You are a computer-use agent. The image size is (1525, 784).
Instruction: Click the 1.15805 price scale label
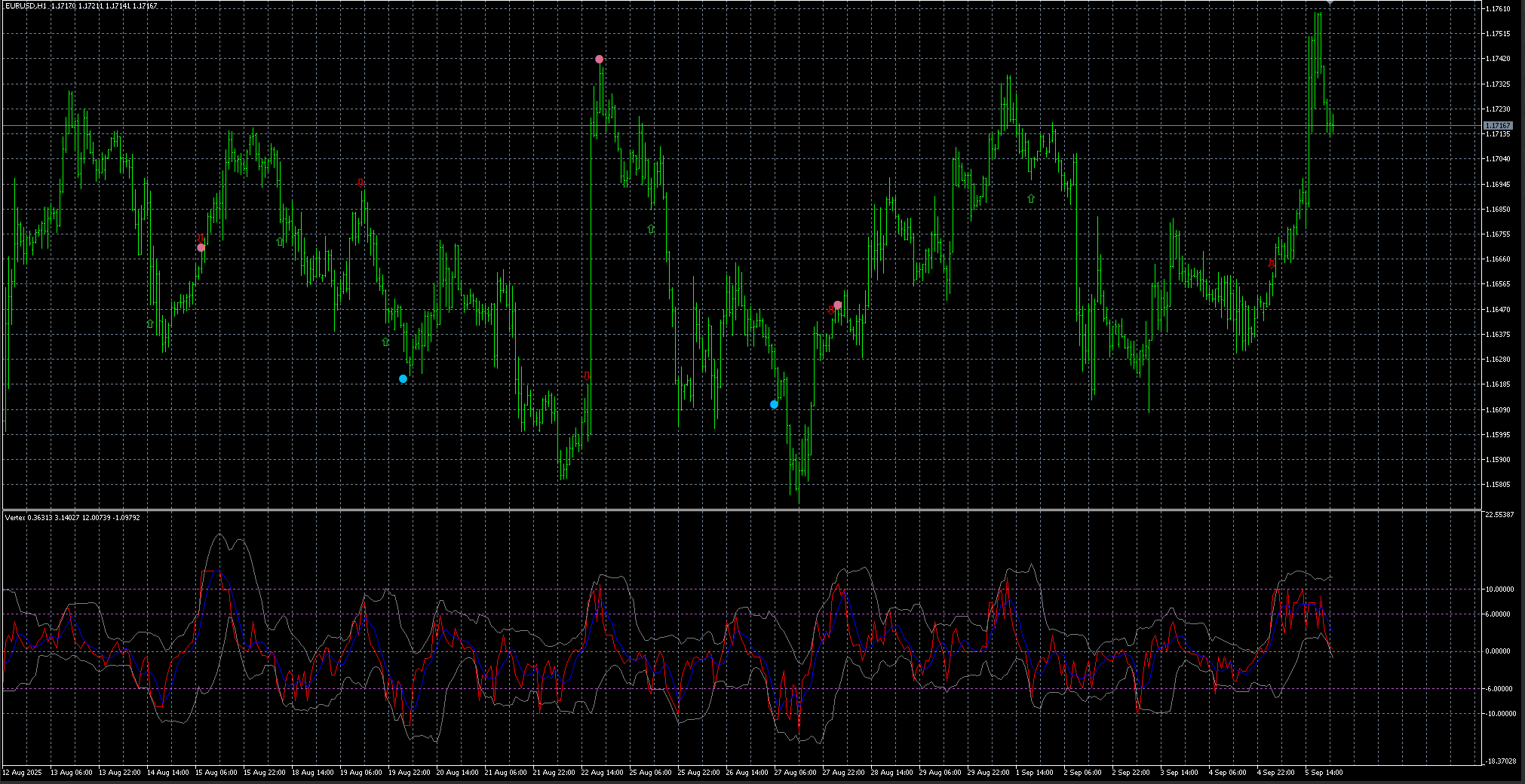point(1497,485)
